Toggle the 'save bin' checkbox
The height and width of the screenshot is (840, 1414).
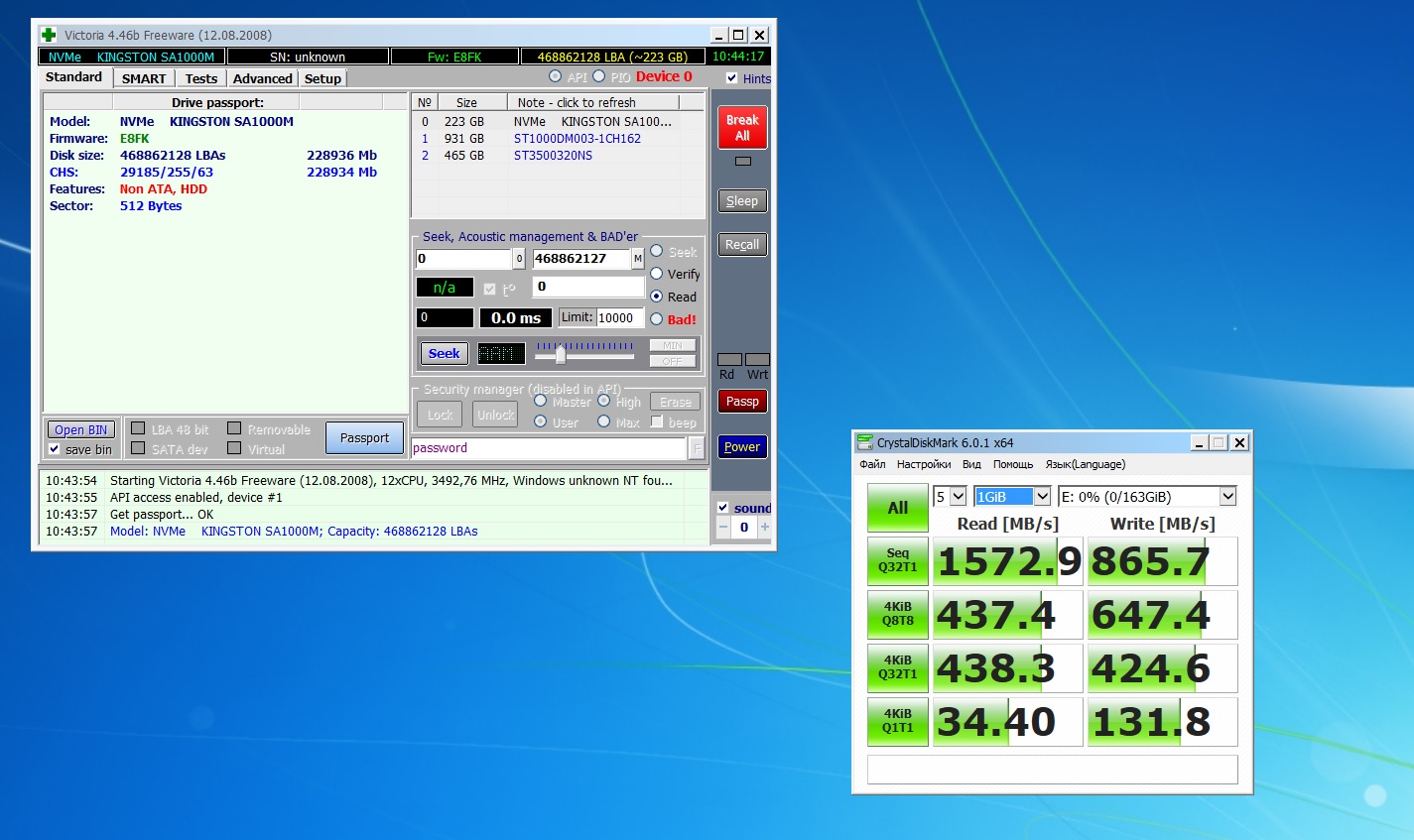tap(55, 449)
